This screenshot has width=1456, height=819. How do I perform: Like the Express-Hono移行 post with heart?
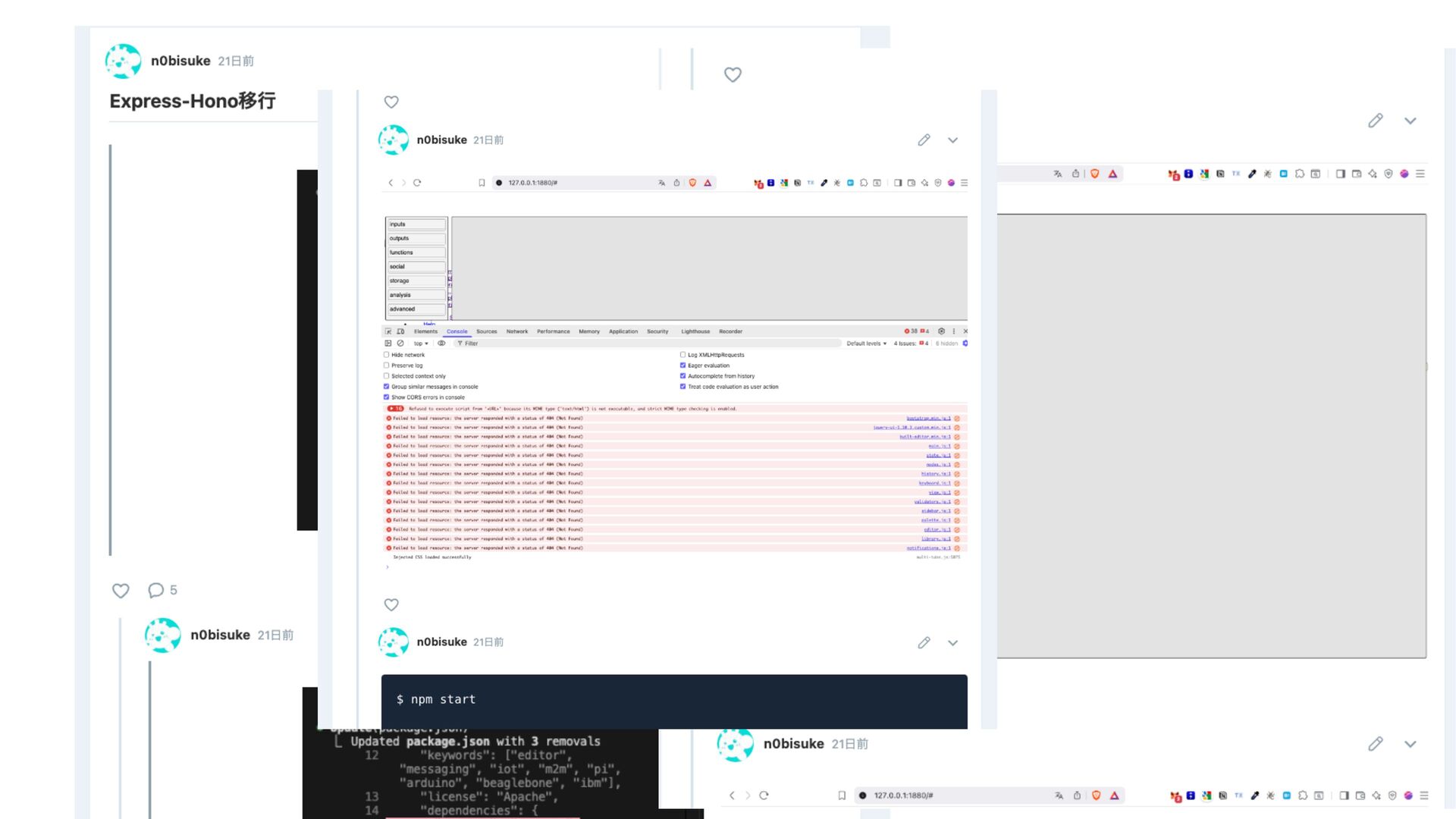pyautogui.click(x=121, y=591)
